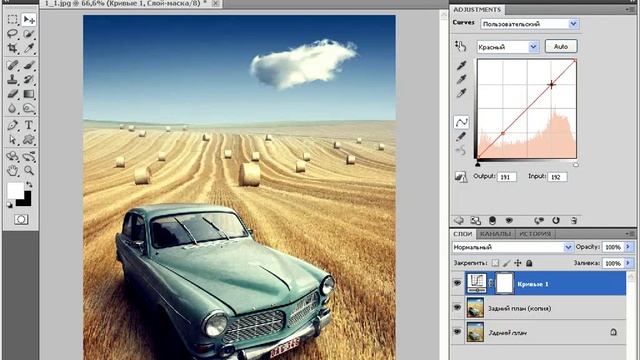Select the Rectangular Marquee tool
640x360 pixels.
13,19
